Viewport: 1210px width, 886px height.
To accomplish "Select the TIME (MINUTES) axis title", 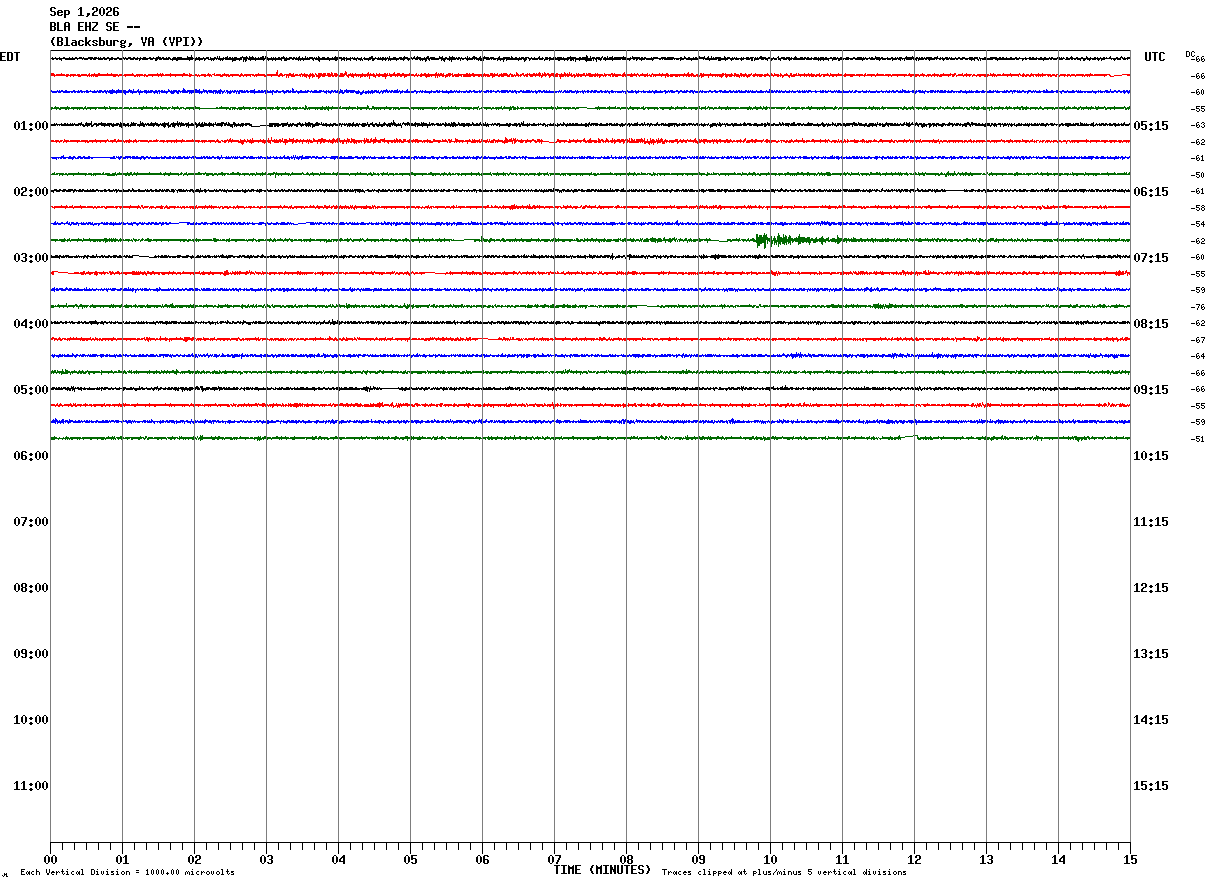I will tap(602, 870).
